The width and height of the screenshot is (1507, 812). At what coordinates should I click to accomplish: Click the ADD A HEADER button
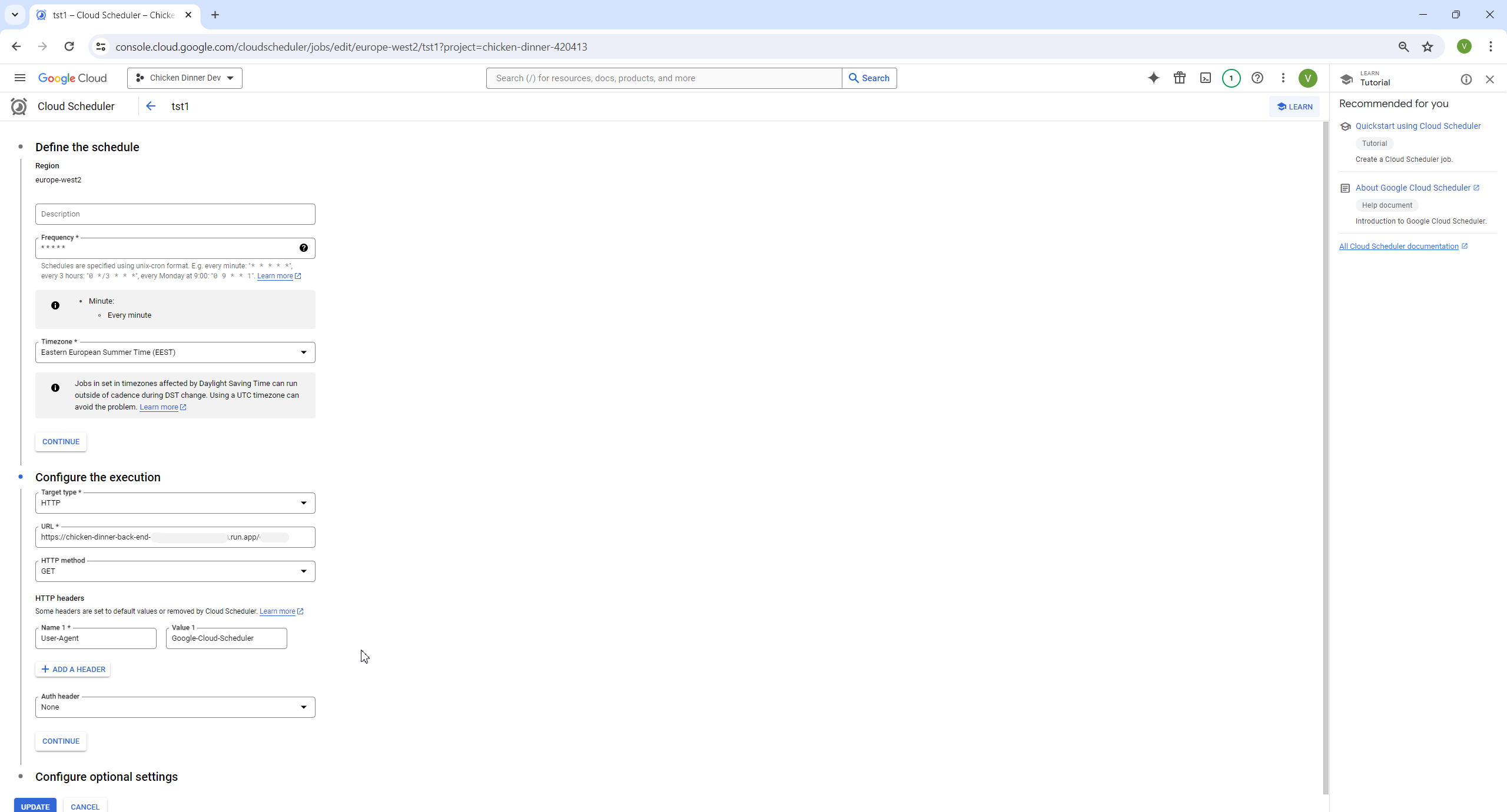pos(73,669)
